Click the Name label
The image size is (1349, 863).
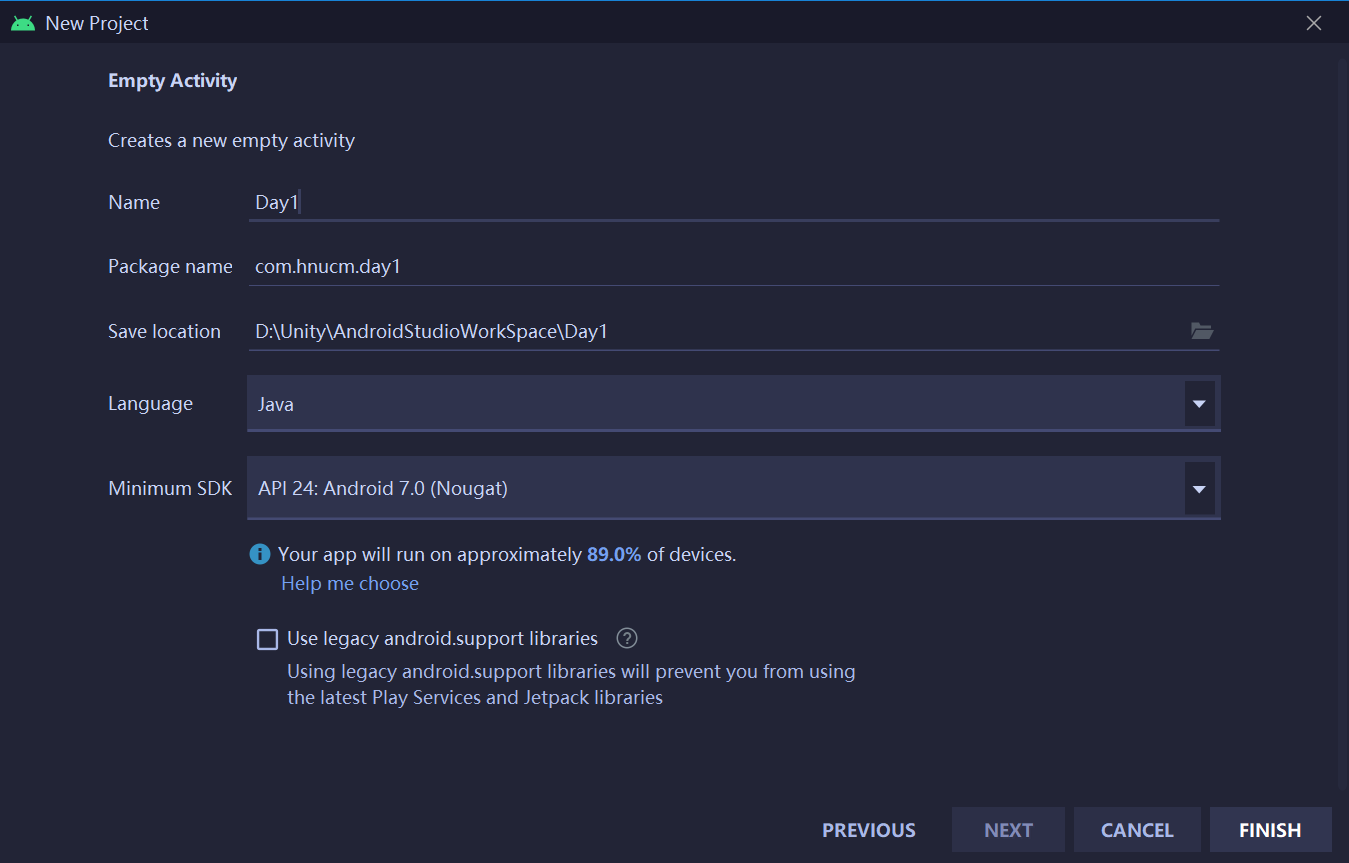click(x=134, y=202)
